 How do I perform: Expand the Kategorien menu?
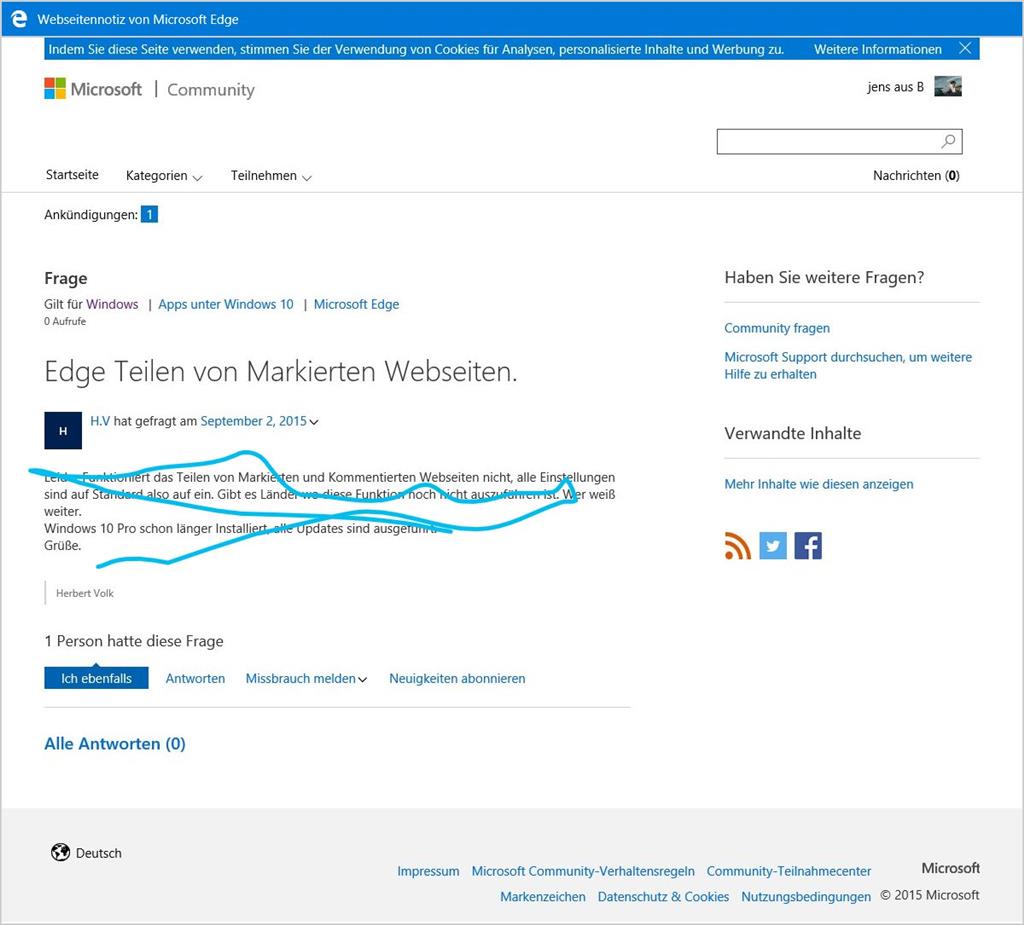(x=164, y=176)
